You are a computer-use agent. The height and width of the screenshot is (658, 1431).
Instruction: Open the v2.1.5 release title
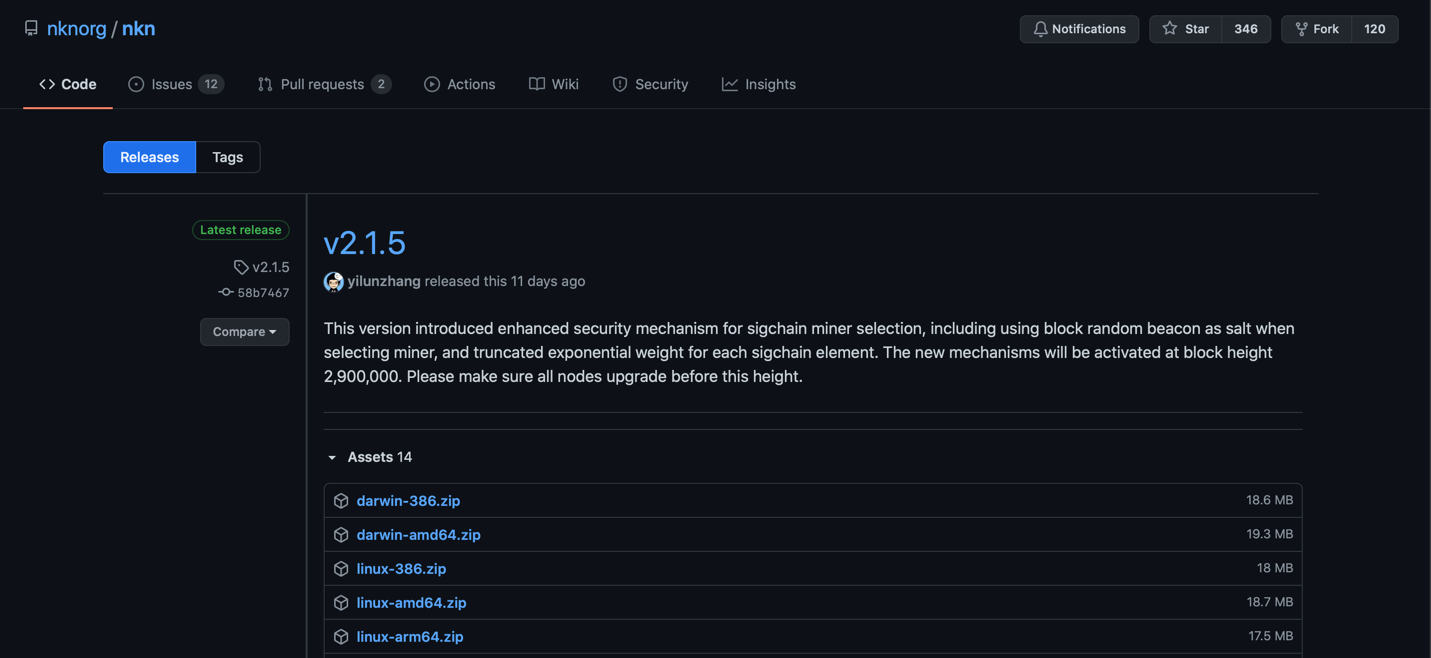point(365,243)
